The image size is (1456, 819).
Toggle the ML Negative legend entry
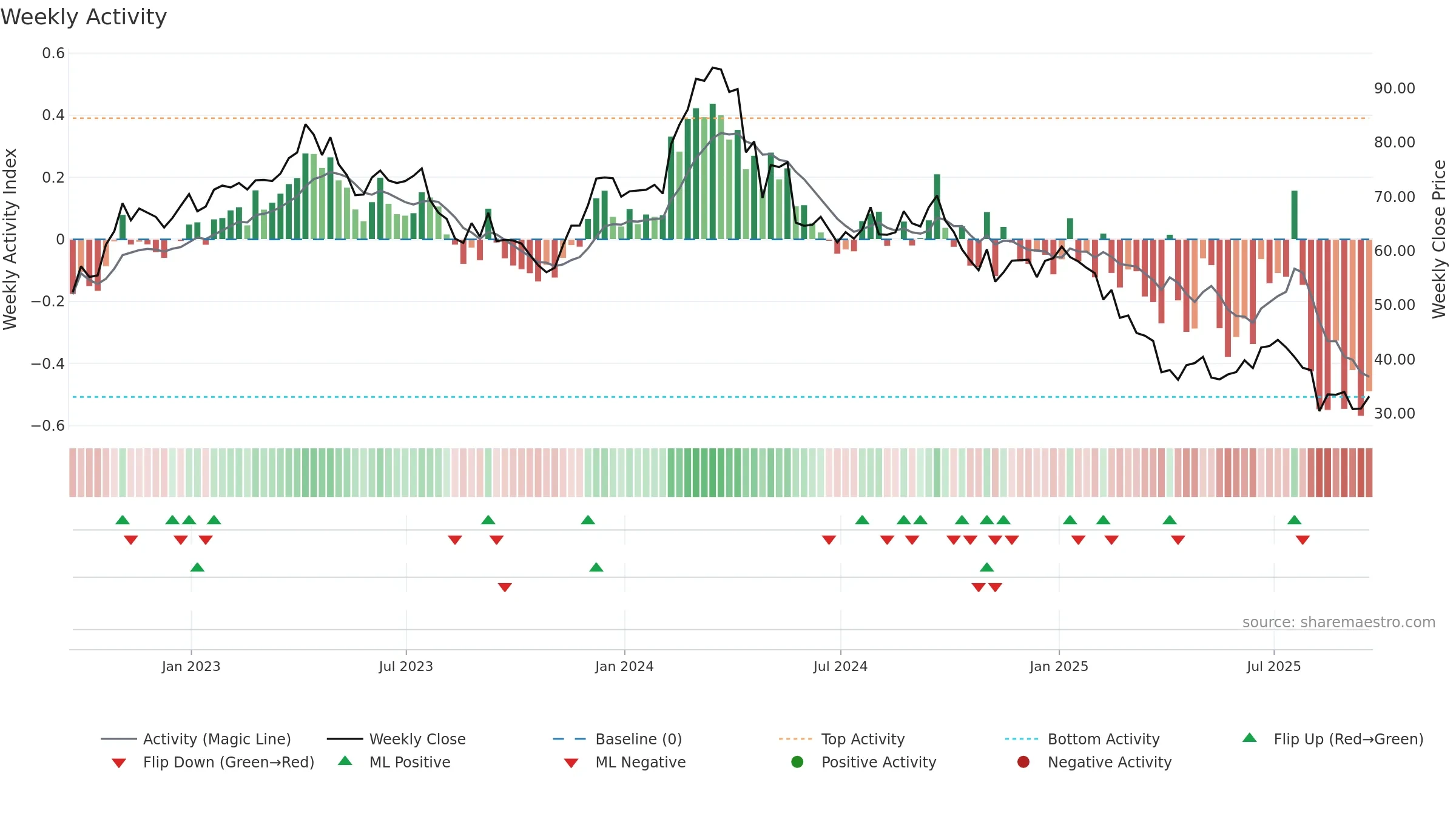click(625, 762)
